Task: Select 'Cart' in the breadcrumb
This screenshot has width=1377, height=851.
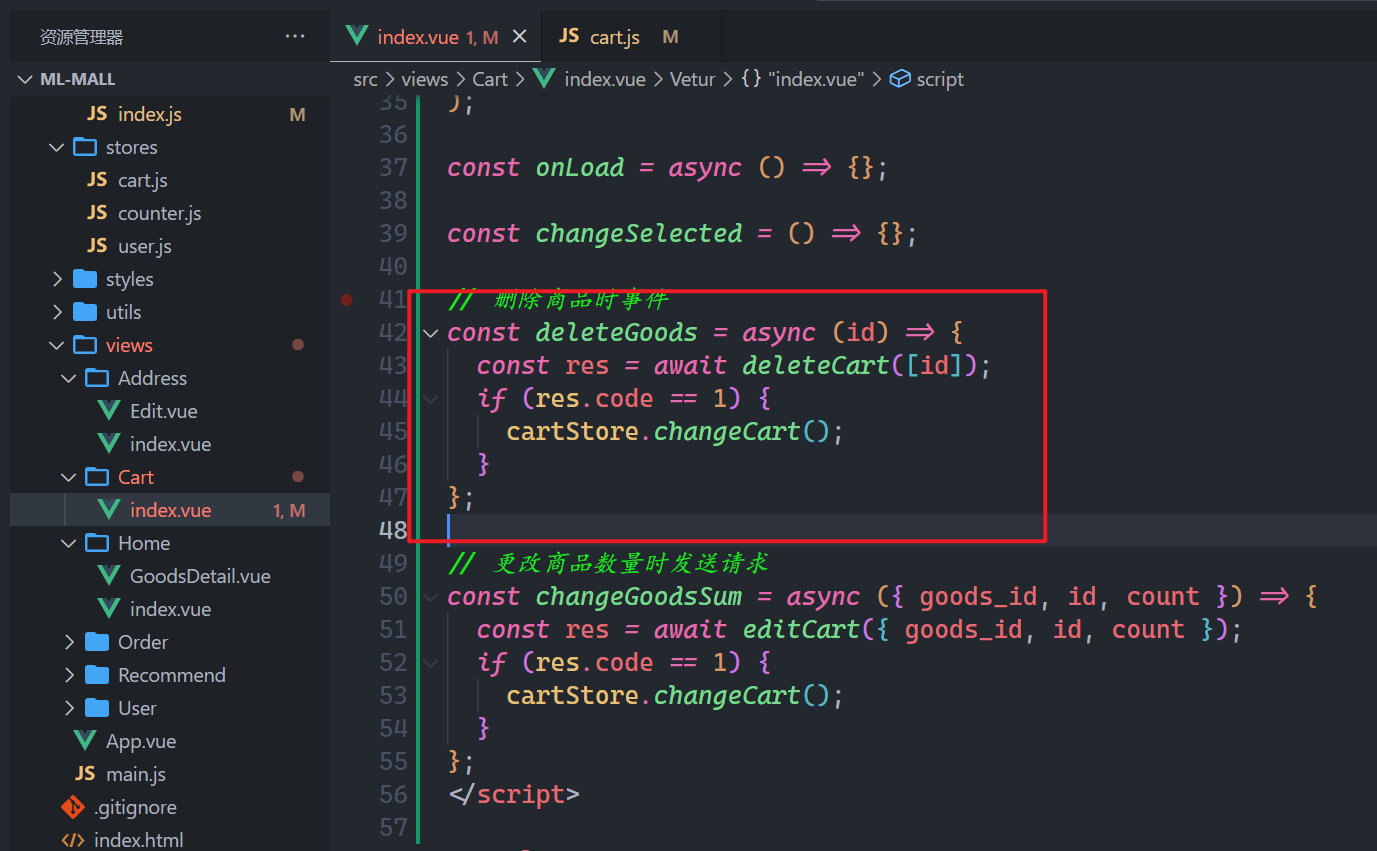Action: (x=490, y=79)
